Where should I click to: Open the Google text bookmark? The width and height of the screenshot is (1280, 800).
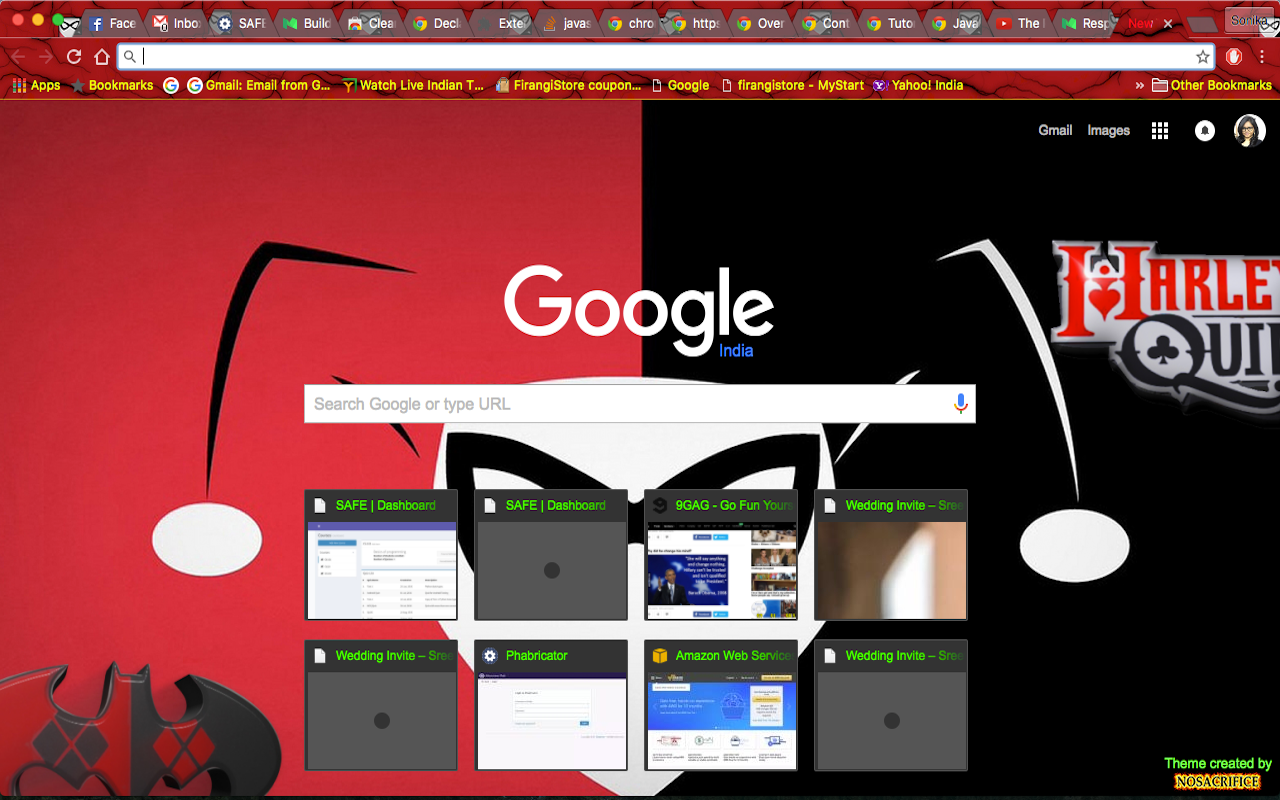coord(680,85)
